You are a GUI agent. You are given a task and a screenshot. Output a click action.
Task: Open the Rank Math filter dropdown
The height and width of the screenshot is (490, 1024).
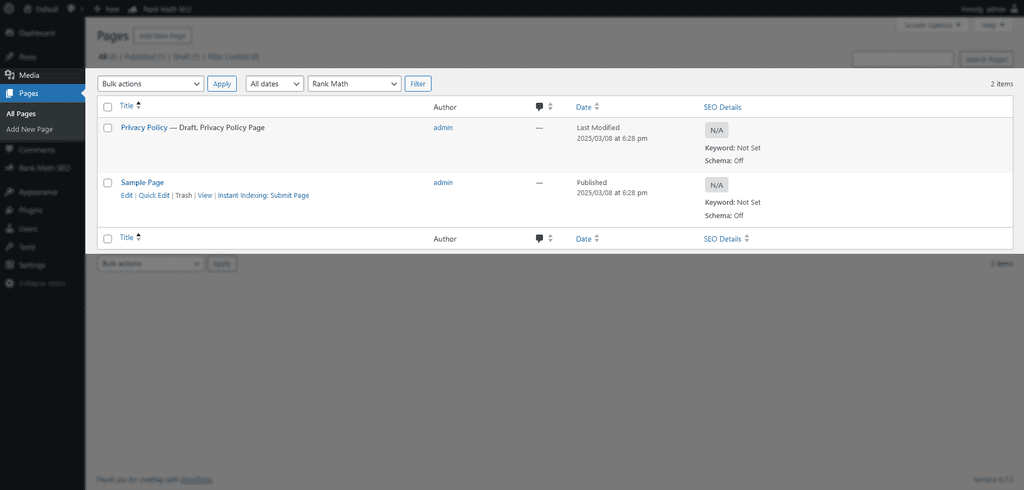click(354, 84)
